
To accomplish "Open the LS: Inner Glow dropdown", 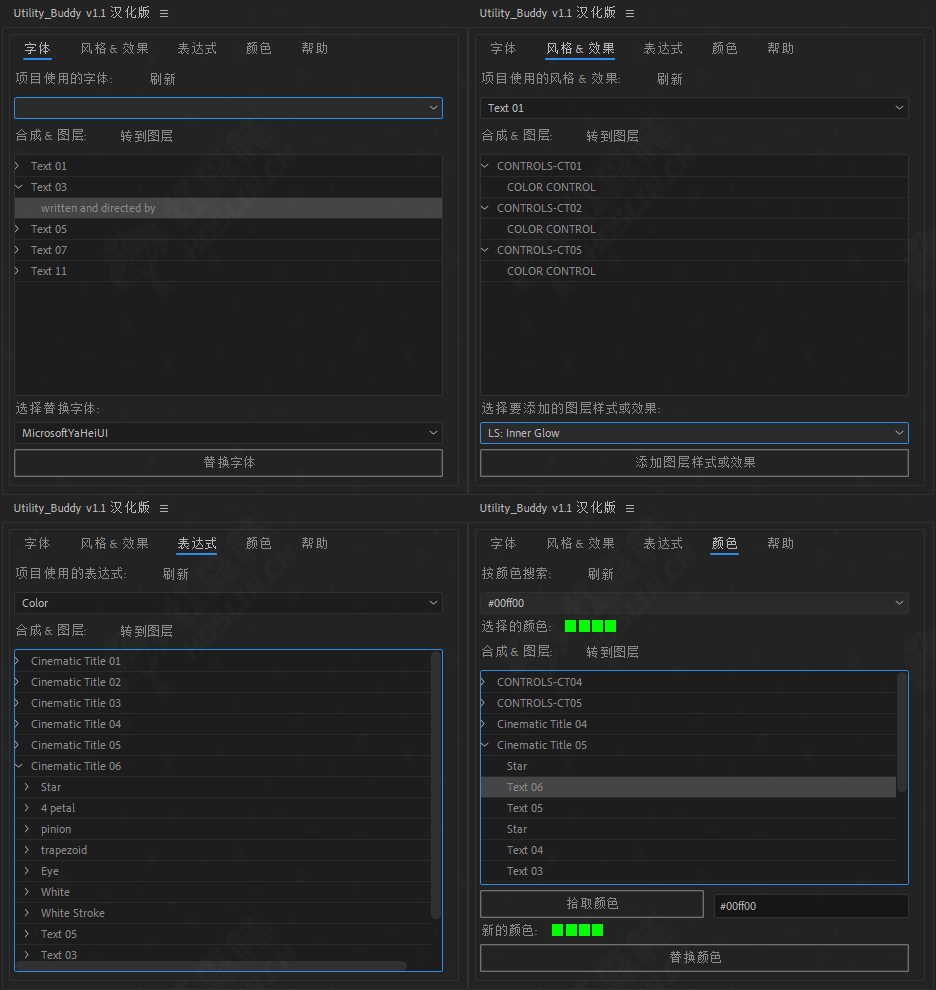I will point(694,433).
